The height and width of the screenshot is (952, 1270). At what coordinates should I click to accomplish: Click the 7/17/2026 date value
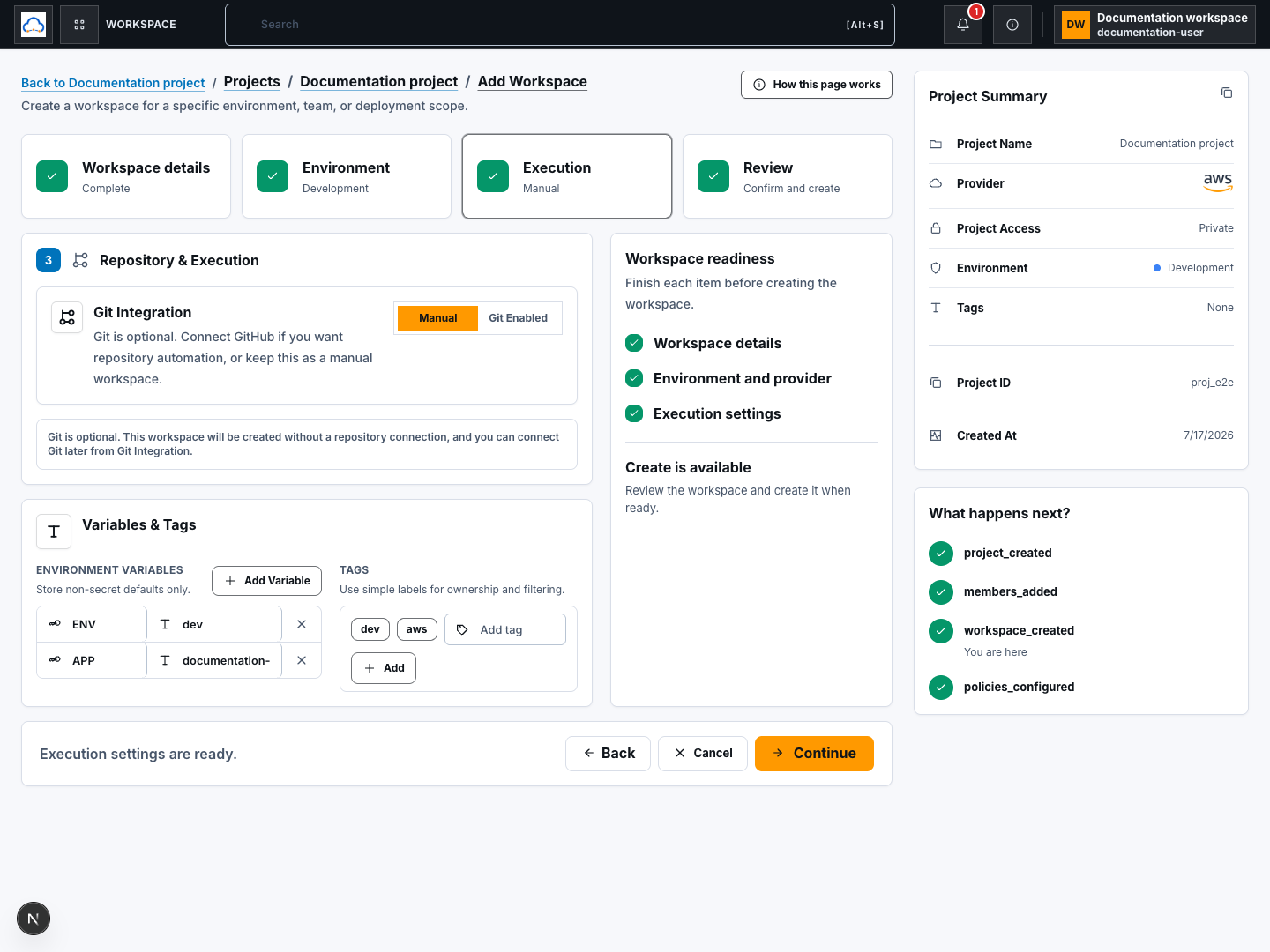pyautogui.click(x=1208, y=435)
